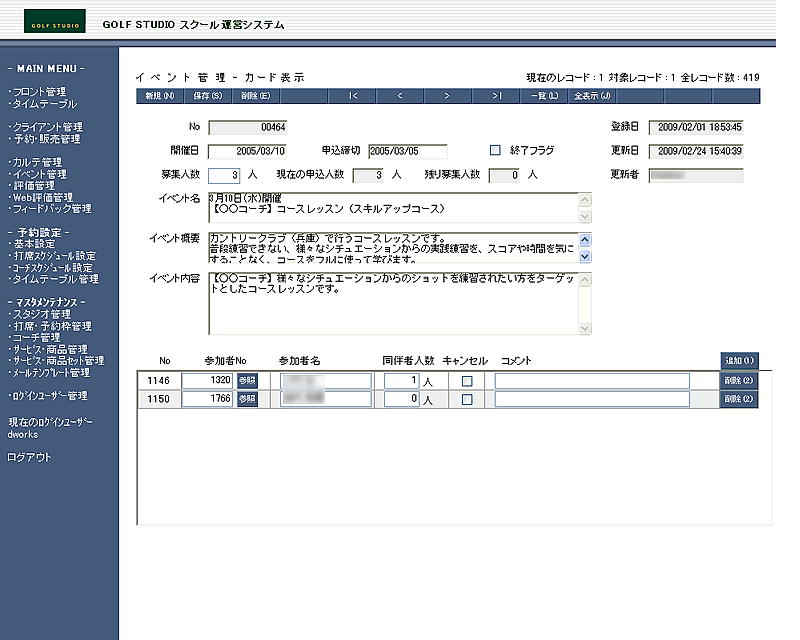This screenshot has height=640, width=800.
Task: Focus the 募集人数 input field
Action: point(224,175)
